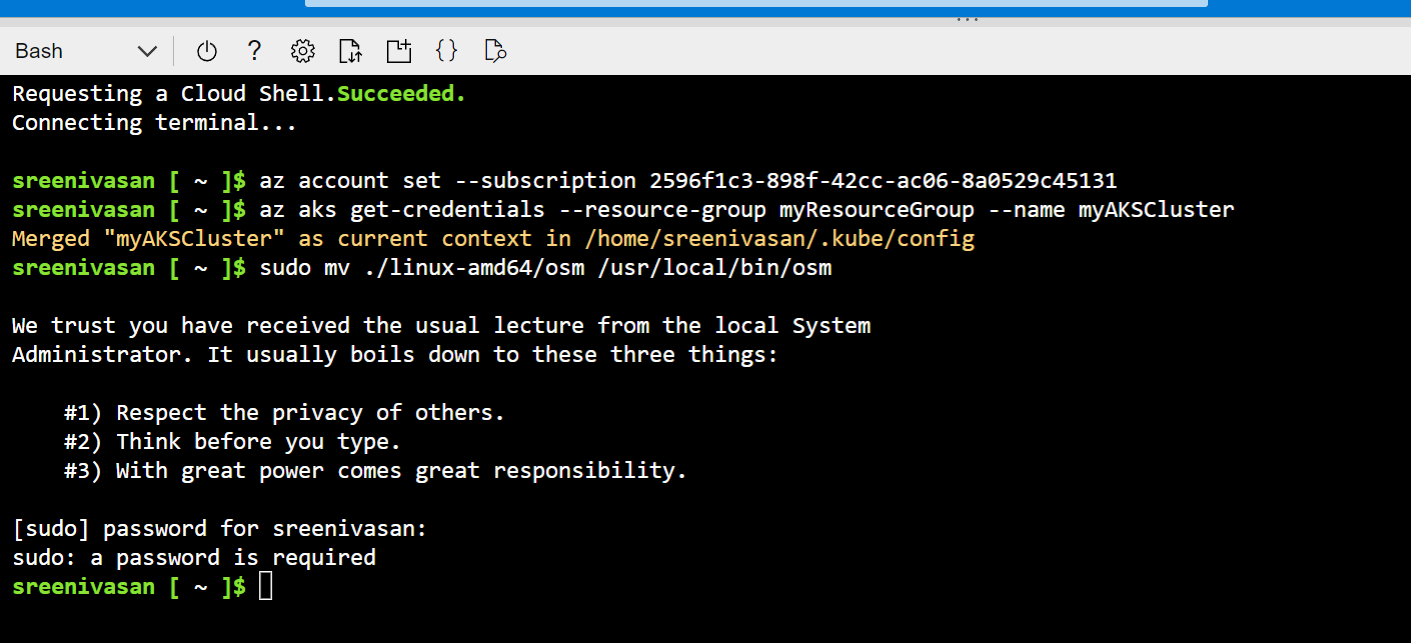
Task: Click the terminal cursor at the prompt
Action: pyautogui.click(x=264, y=586)
